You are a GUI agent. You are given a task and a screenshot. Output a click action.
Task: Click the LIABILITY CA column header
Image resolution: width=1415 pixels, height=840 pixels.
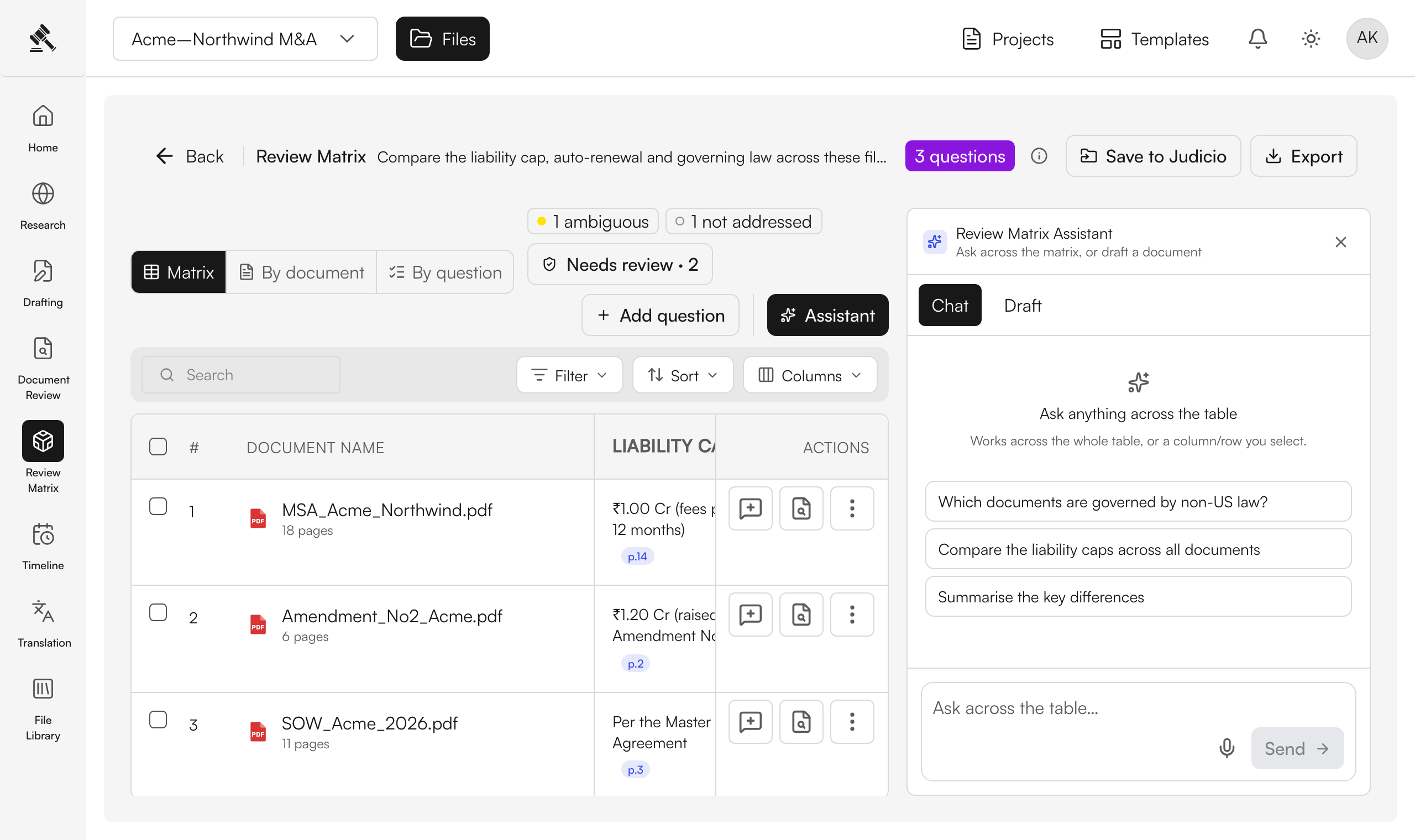[656, 447]
